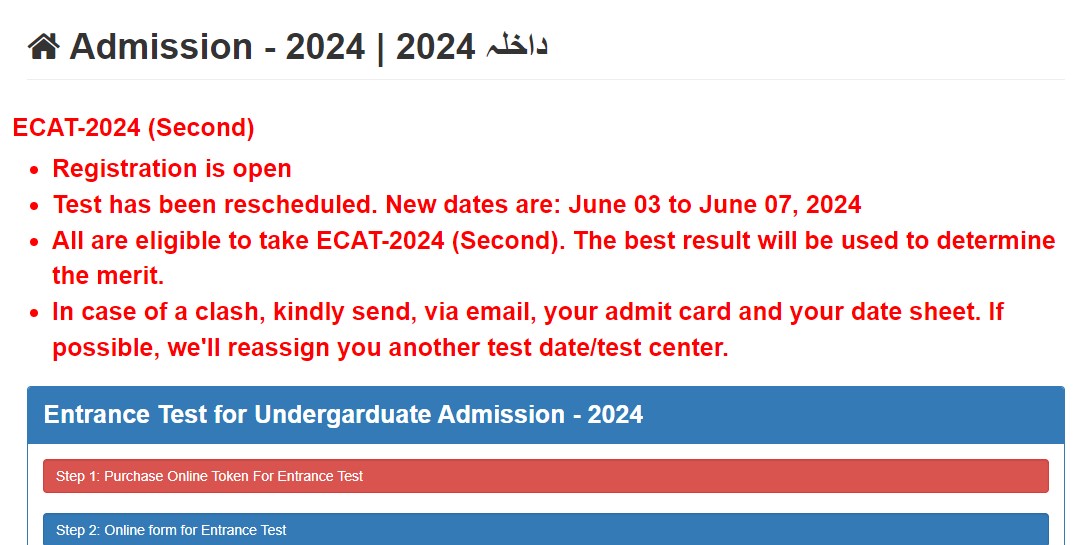This screenshot has height=545, width=1085.
Task: Select the ECAT-2024 (Second) red heading
Action: tap(134, 128)
